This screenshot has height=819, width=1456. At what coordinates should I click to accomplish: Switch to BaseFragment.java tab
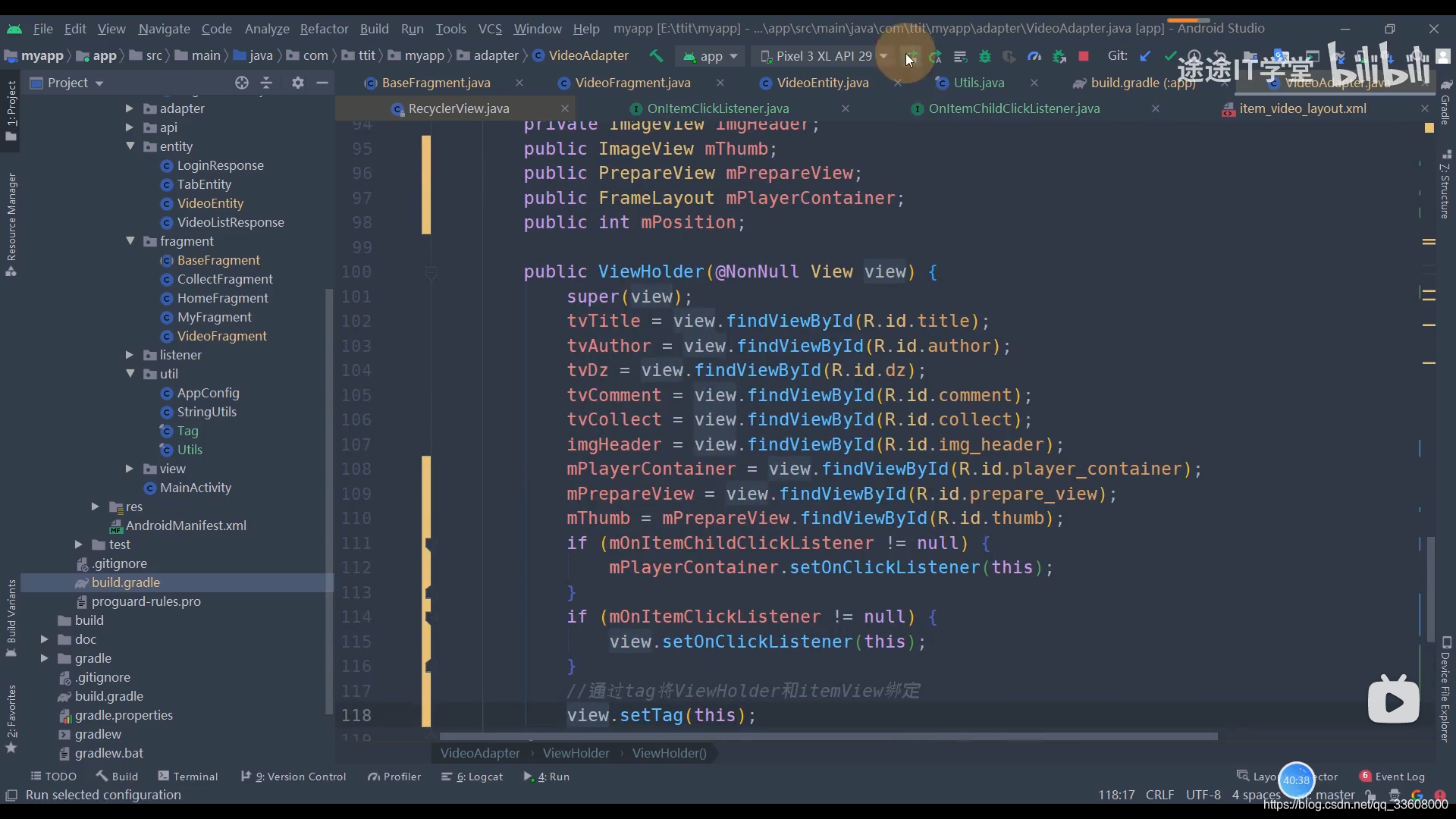coord(436,83)
